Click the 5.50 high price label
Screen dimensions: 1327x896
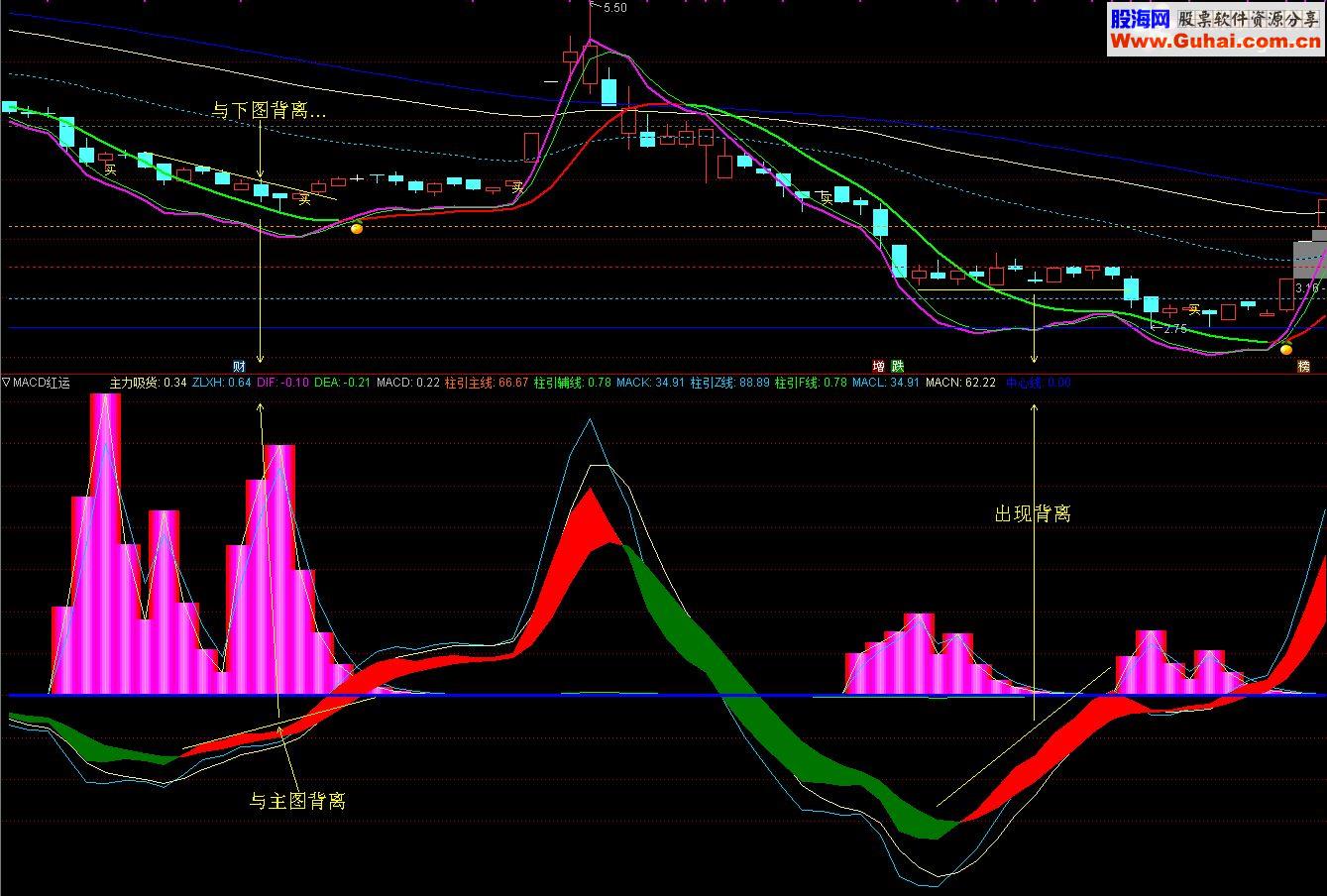point(614,8)
